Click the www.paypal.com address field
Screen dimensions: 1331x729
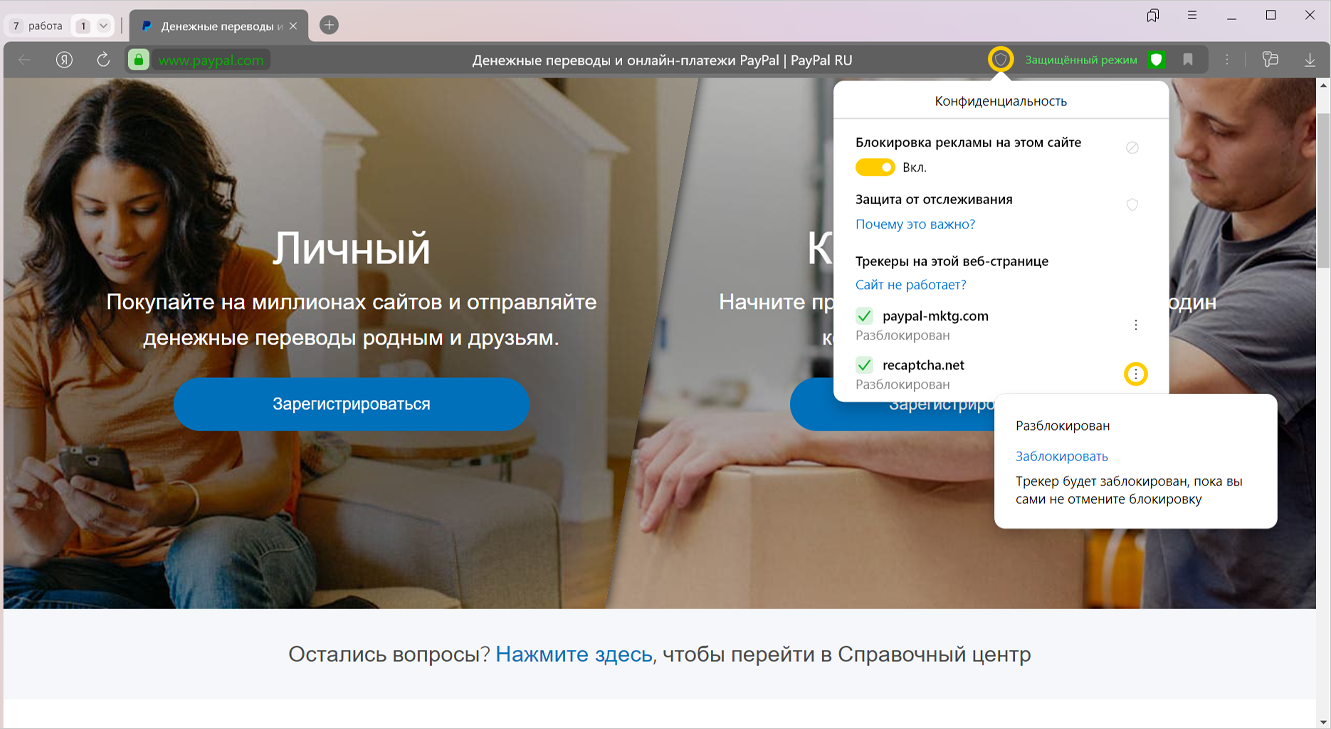point(211,60)
